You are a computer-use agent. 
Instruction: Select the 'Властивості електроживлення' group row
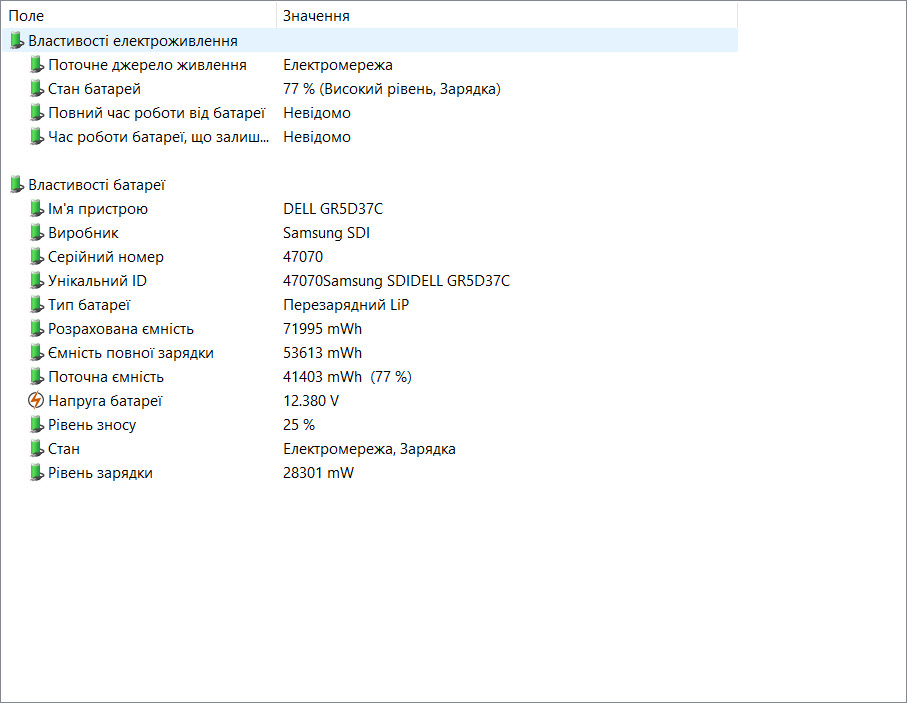(x=369, y=41)
